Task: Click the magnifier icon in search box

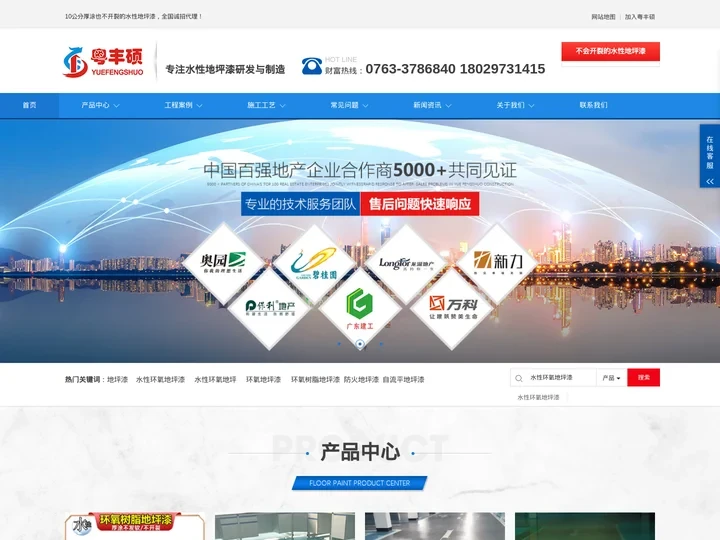Action: (519, 378)
